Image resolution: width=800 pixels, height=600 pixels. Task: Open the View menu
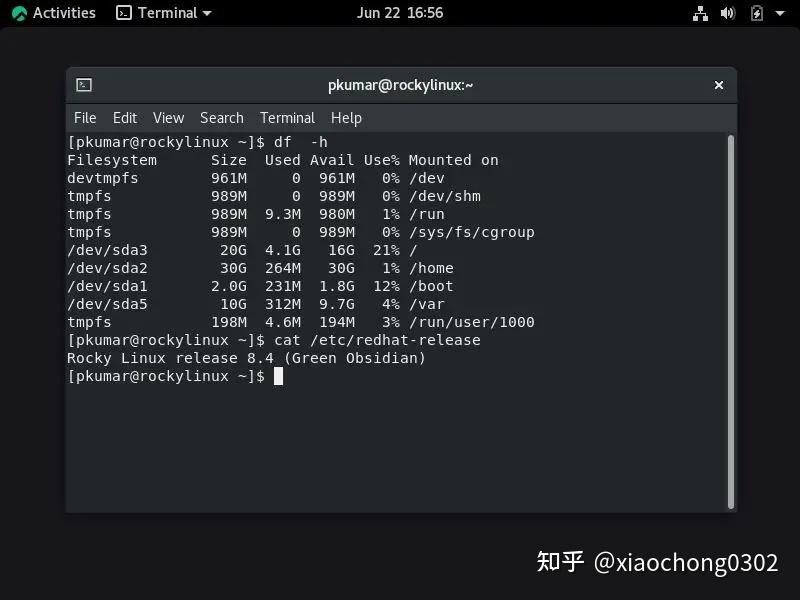168,118
